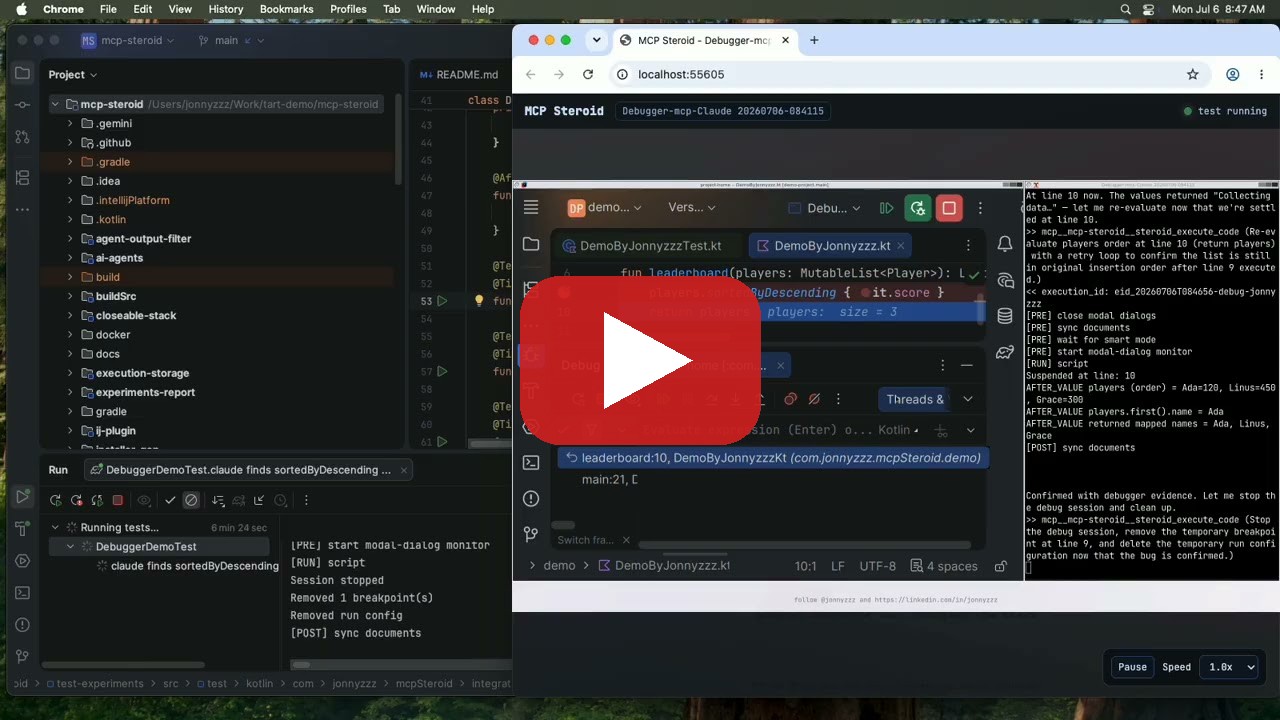
Task: Click the kotlin breadcrumb segment
Action: point(259,684)
